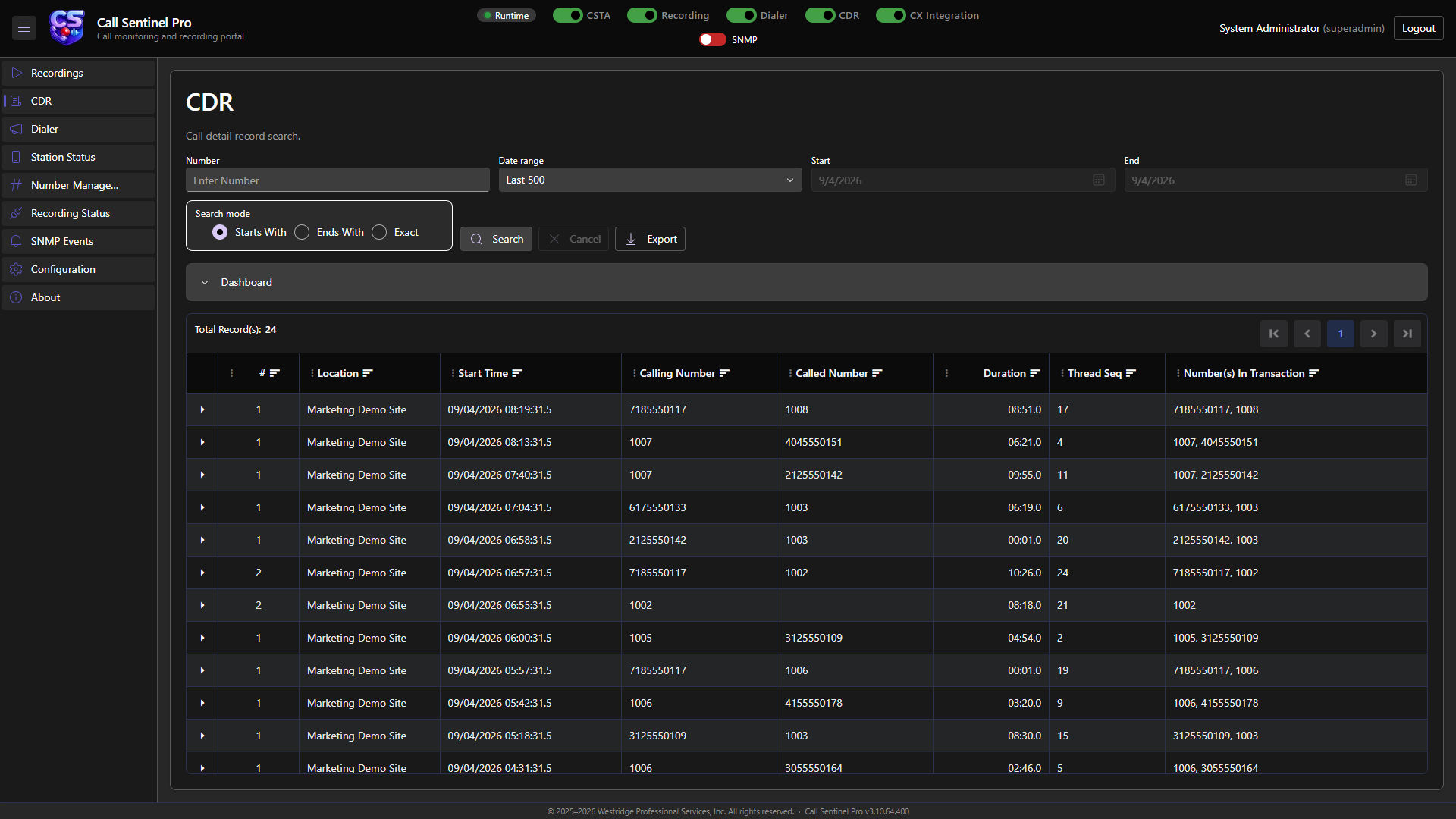The image size is (1456, 819).
Task: Open the Start date calendar picker icon
Action: pos(1099,180)
